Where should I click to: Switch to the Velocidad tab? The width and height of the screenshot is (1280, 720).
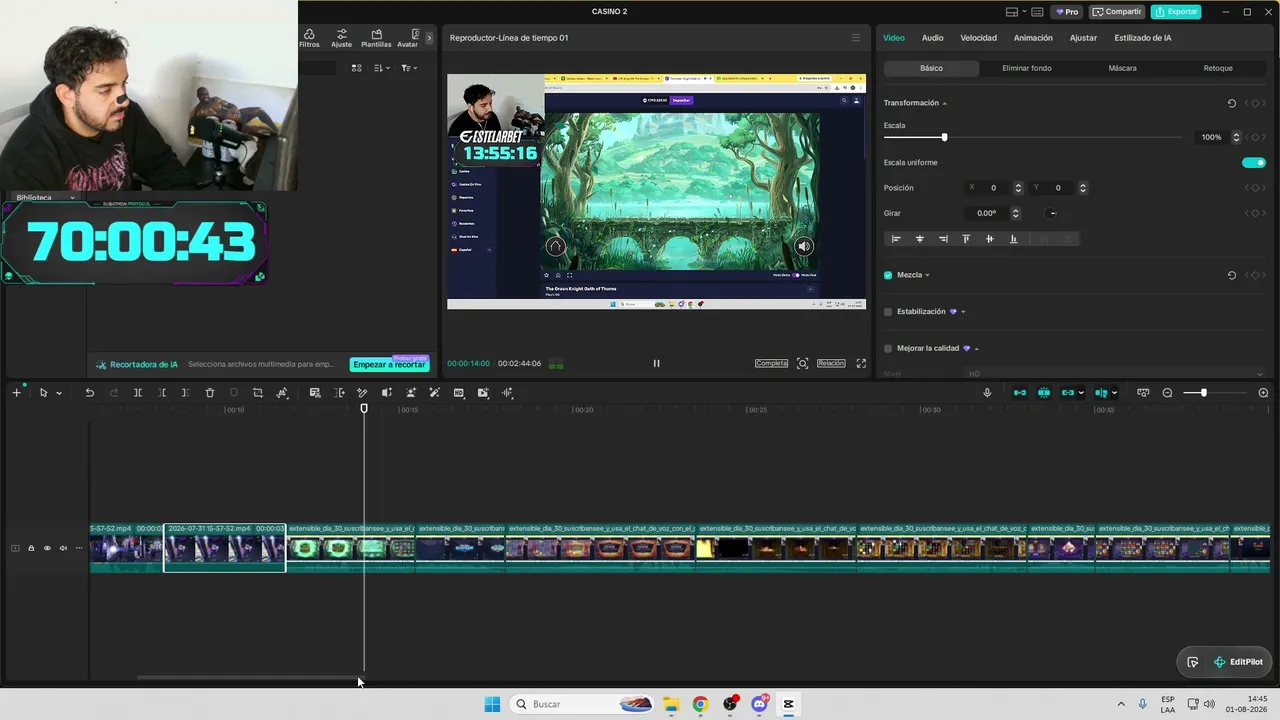coord(978,38)
